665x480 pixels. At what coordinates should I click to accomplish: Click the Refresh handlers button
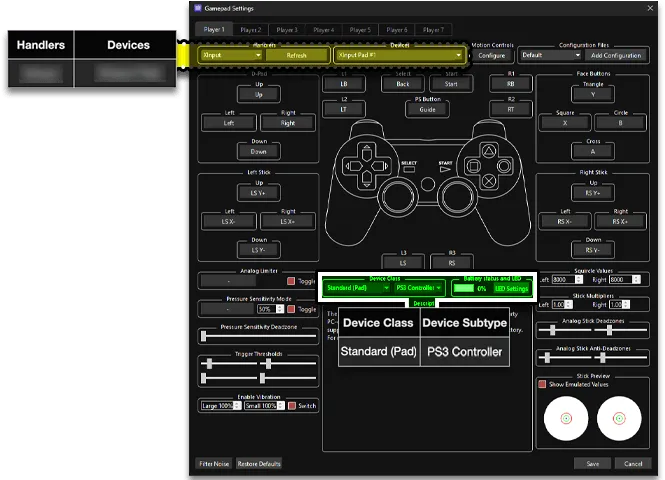tap(296, 55)
